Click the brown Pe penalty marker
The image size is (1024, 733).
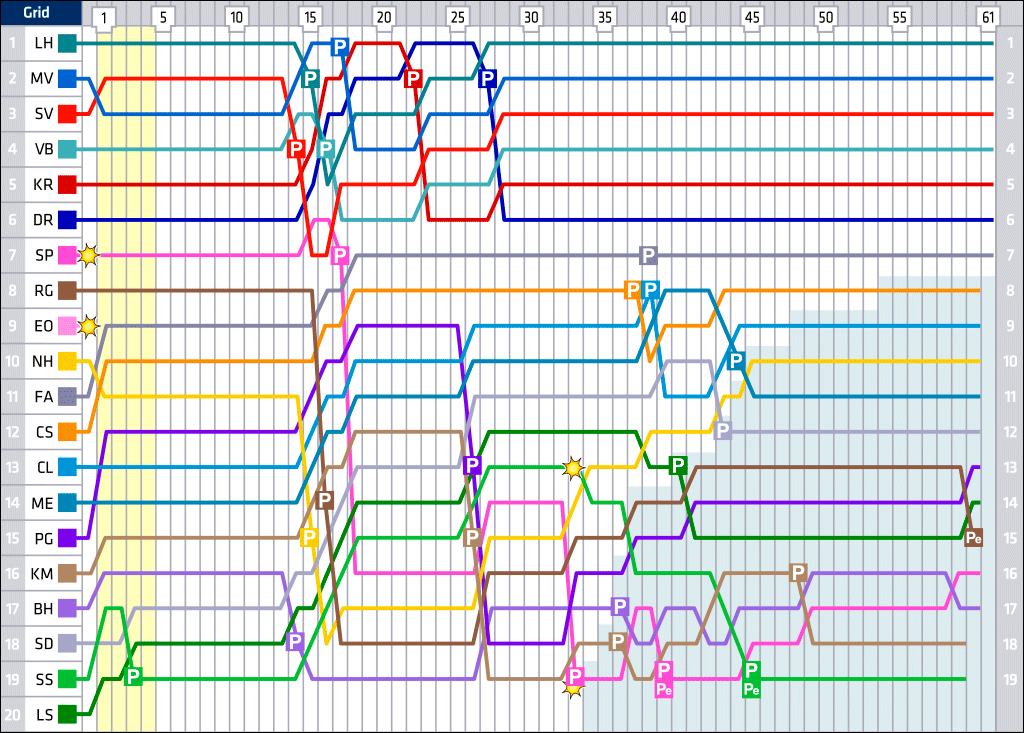973,538
